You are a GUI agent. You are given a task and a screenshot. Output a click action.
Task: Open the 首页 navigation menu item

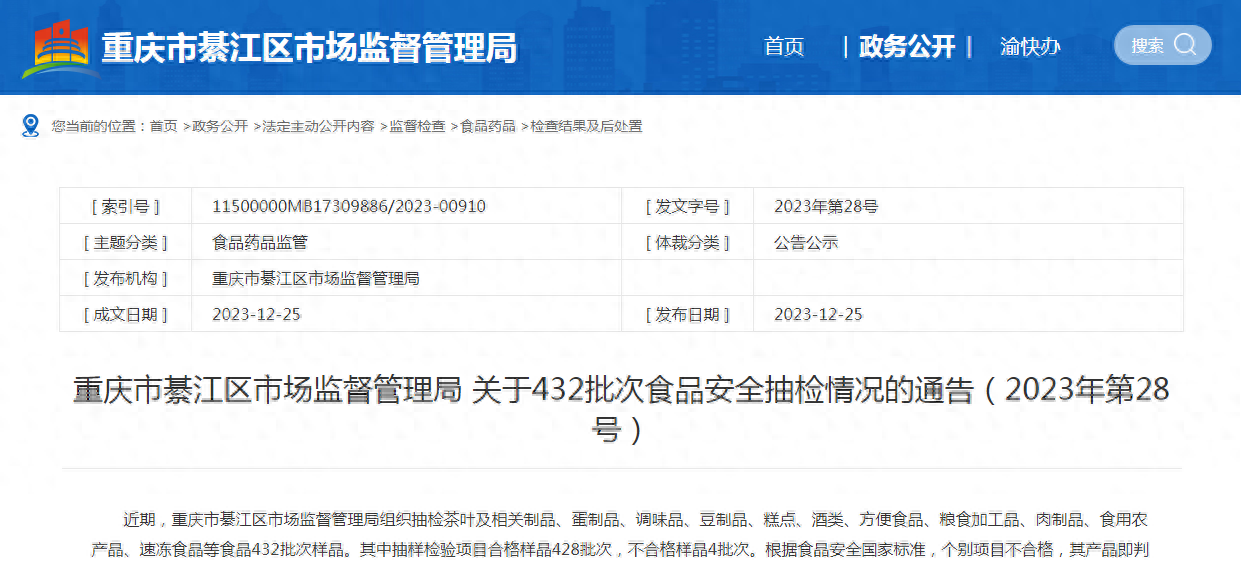coord(784,46)
